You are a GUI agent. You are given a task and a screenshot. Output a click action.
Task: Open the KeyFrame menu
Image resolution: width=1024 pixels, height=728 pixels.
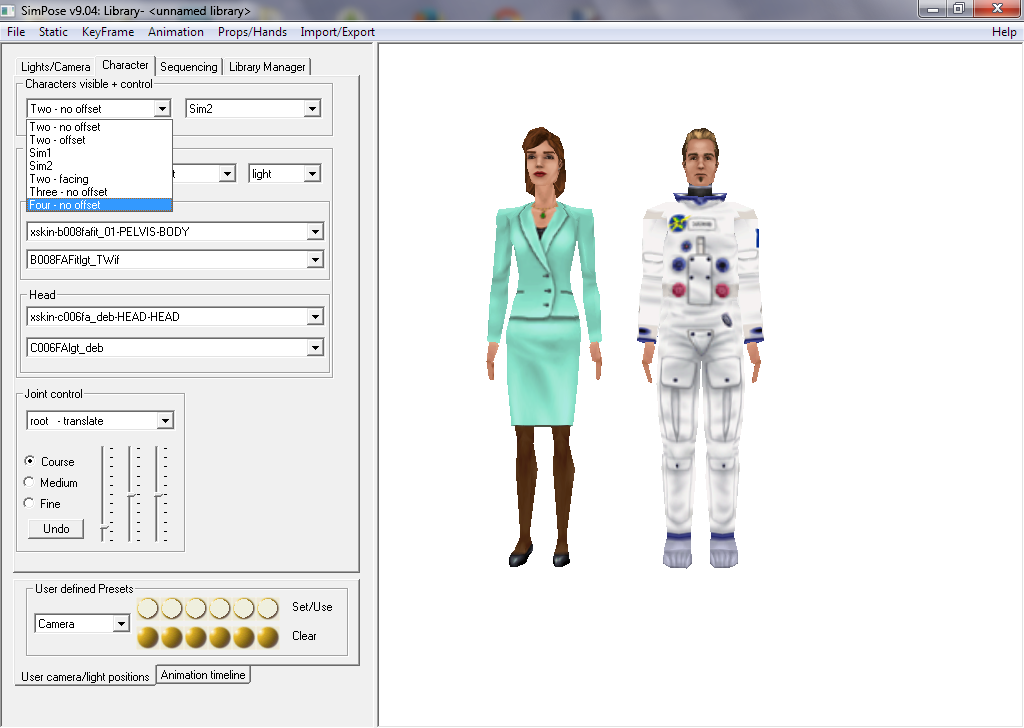tap(107, 32)
